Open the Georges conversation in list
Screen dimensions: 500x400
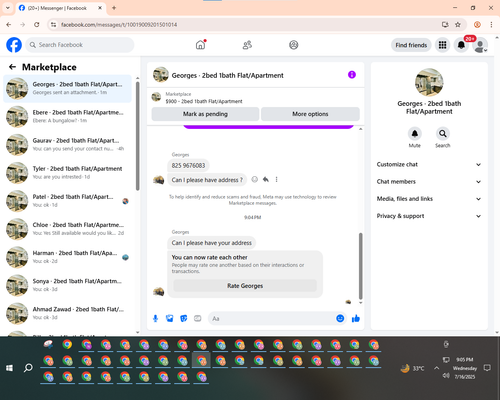point(67,88)
